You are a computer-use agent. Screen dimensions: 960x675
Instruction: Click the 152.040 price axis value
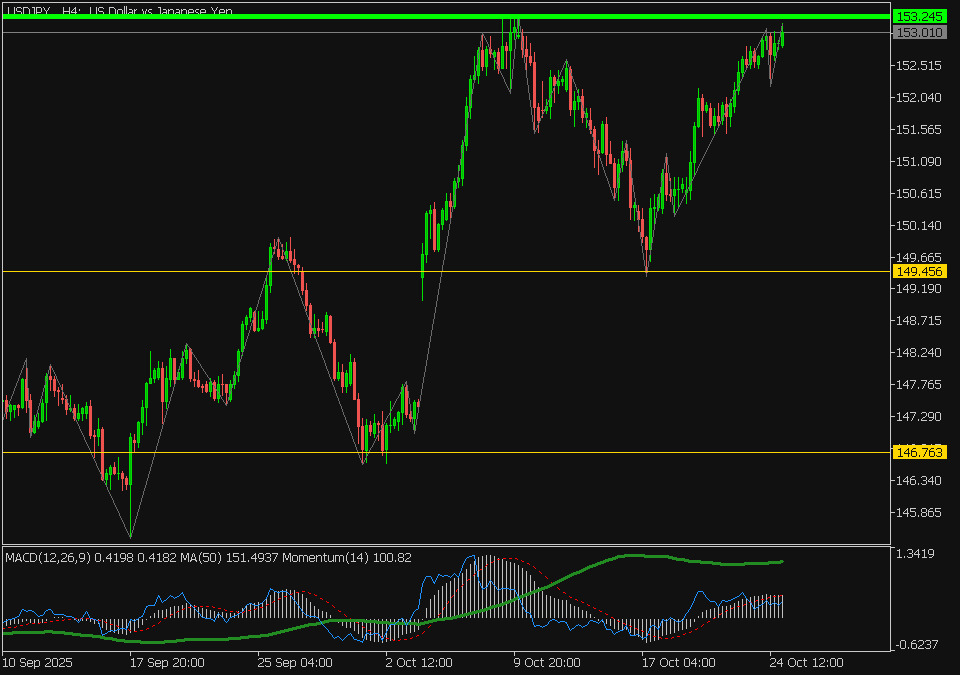coord(919,98)
